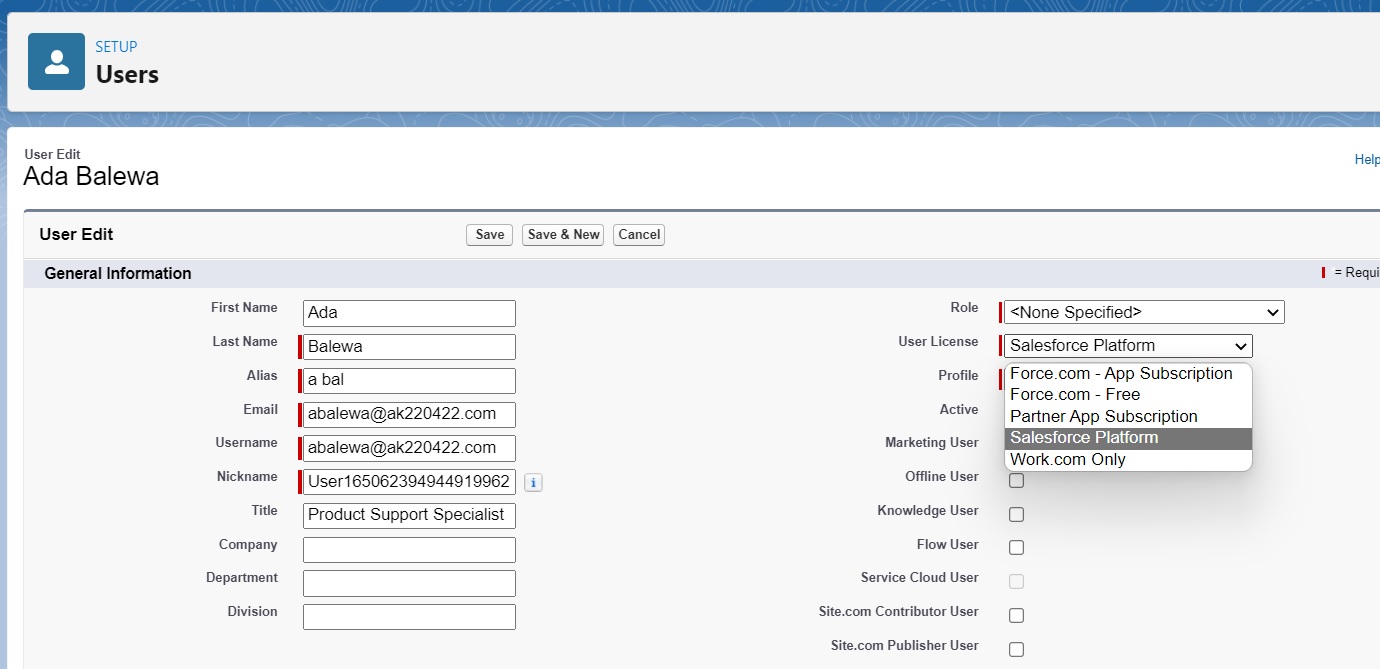Tick the Site.com Contributor User checkbox
1380x669 pixels.
pyautogui.click(x=1016, y=615)
